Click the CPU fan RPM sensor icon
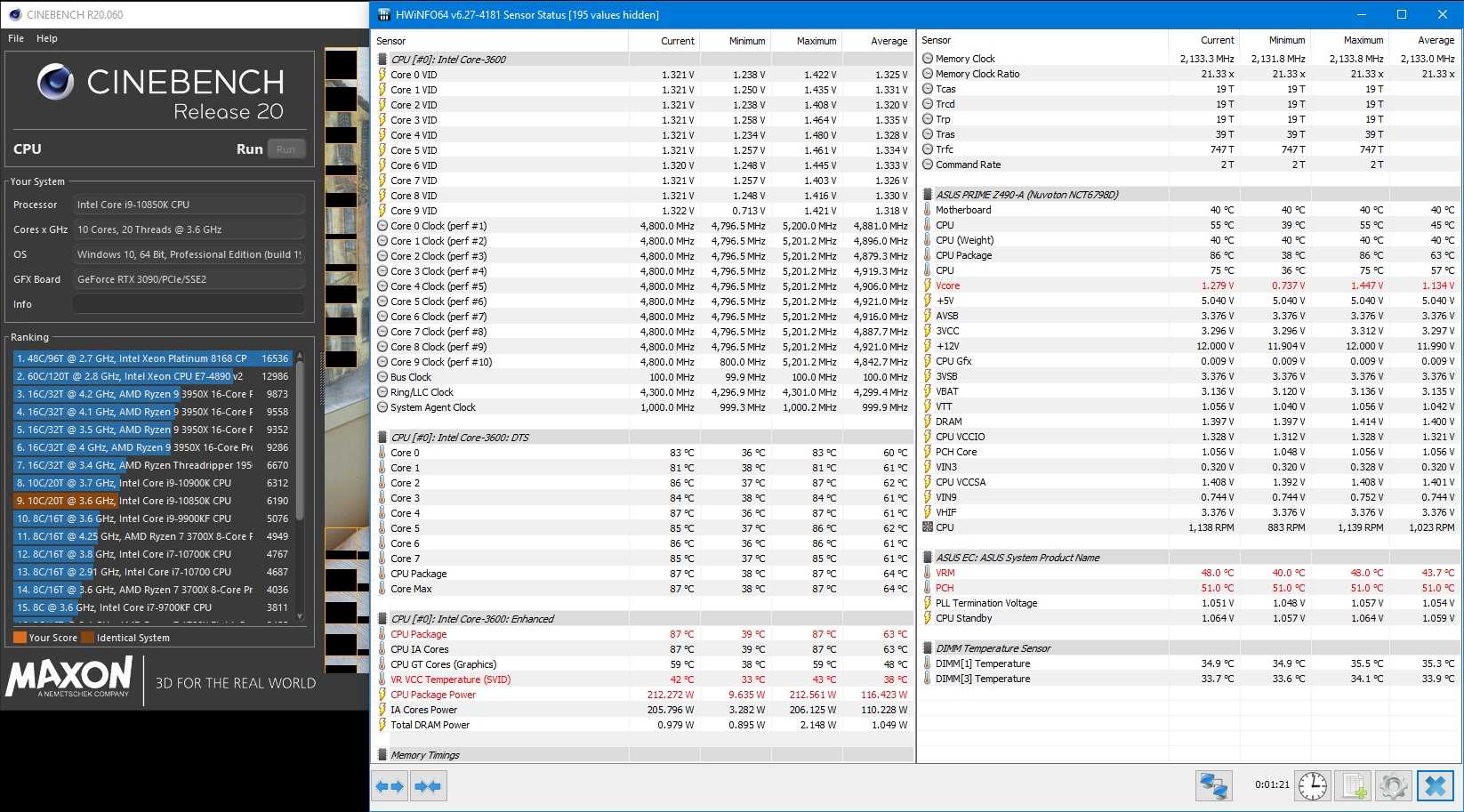The image size is (1464, 812). (x=928, y=527)
